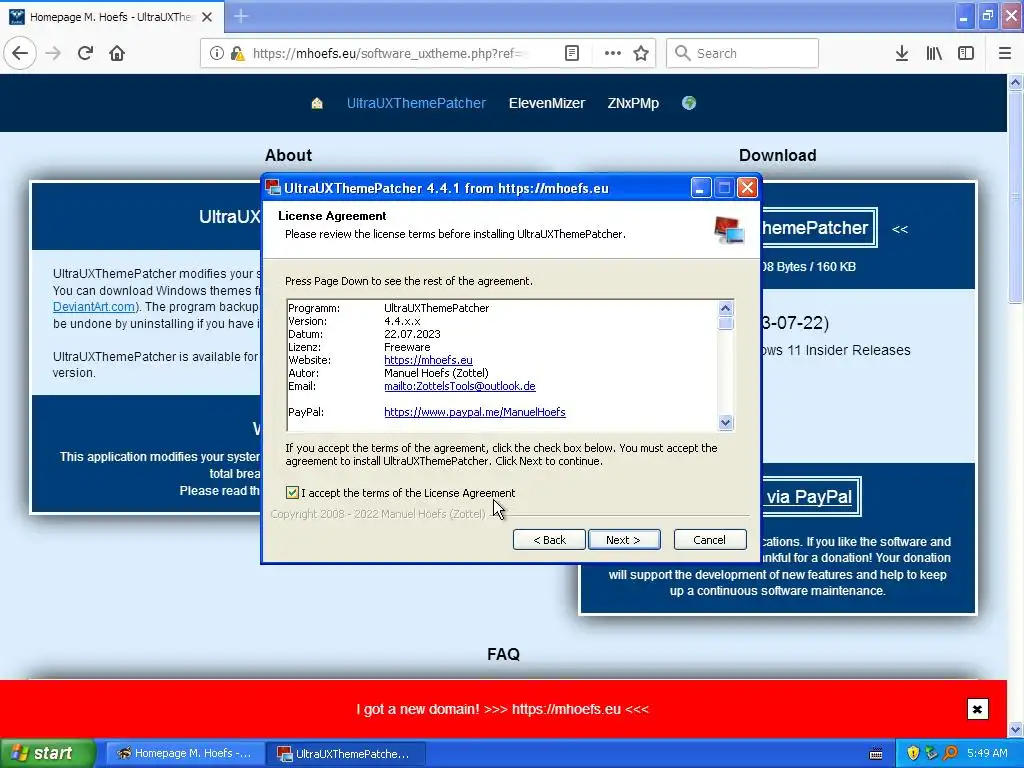Switch to UltraUXThemePatcher taskbar item
The width and height of the screenshot is (1024, 768).
point(347,753)
